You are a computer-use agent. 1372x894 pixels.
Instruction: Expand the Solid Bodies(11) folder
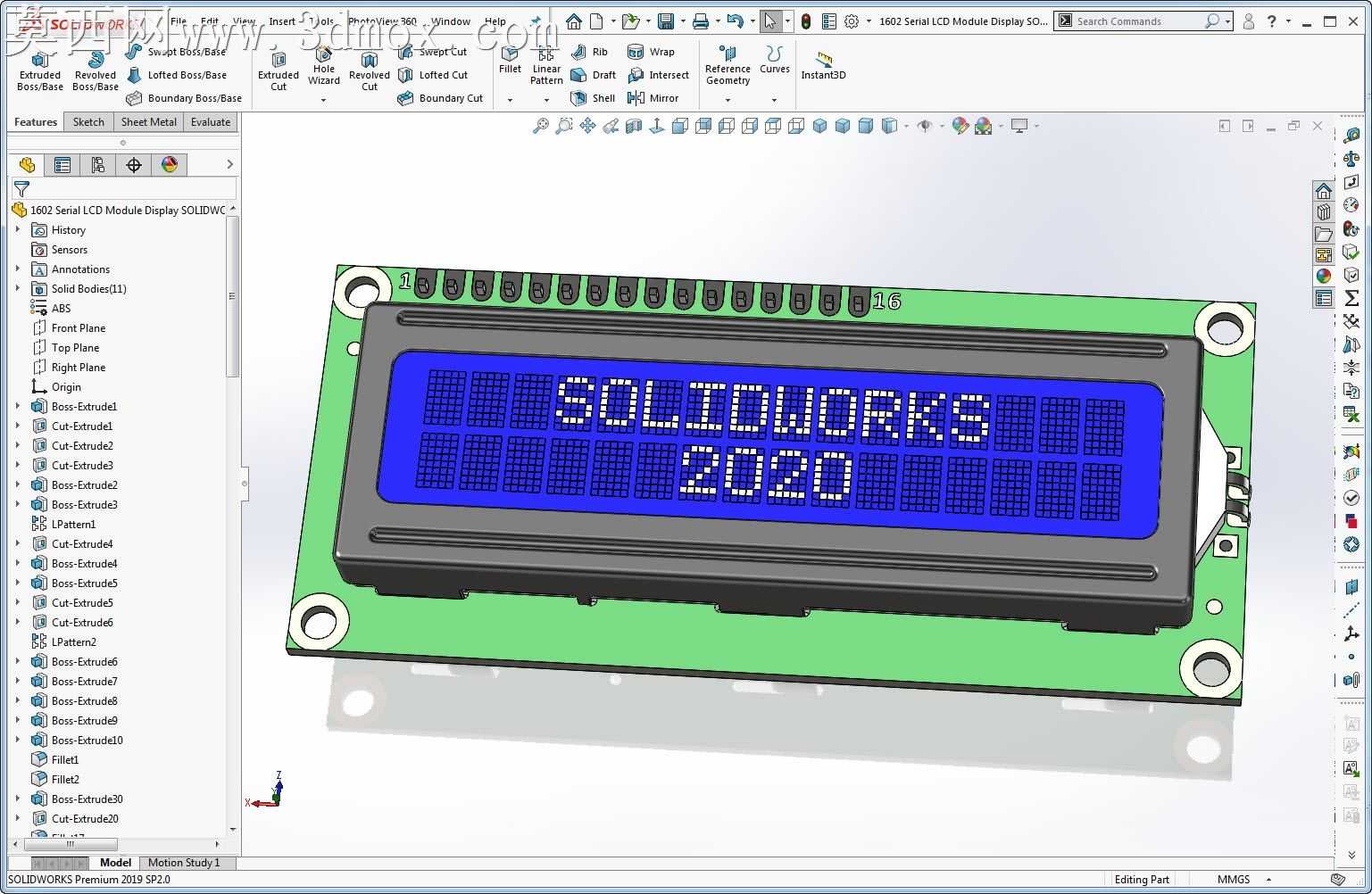click(17, 289)
